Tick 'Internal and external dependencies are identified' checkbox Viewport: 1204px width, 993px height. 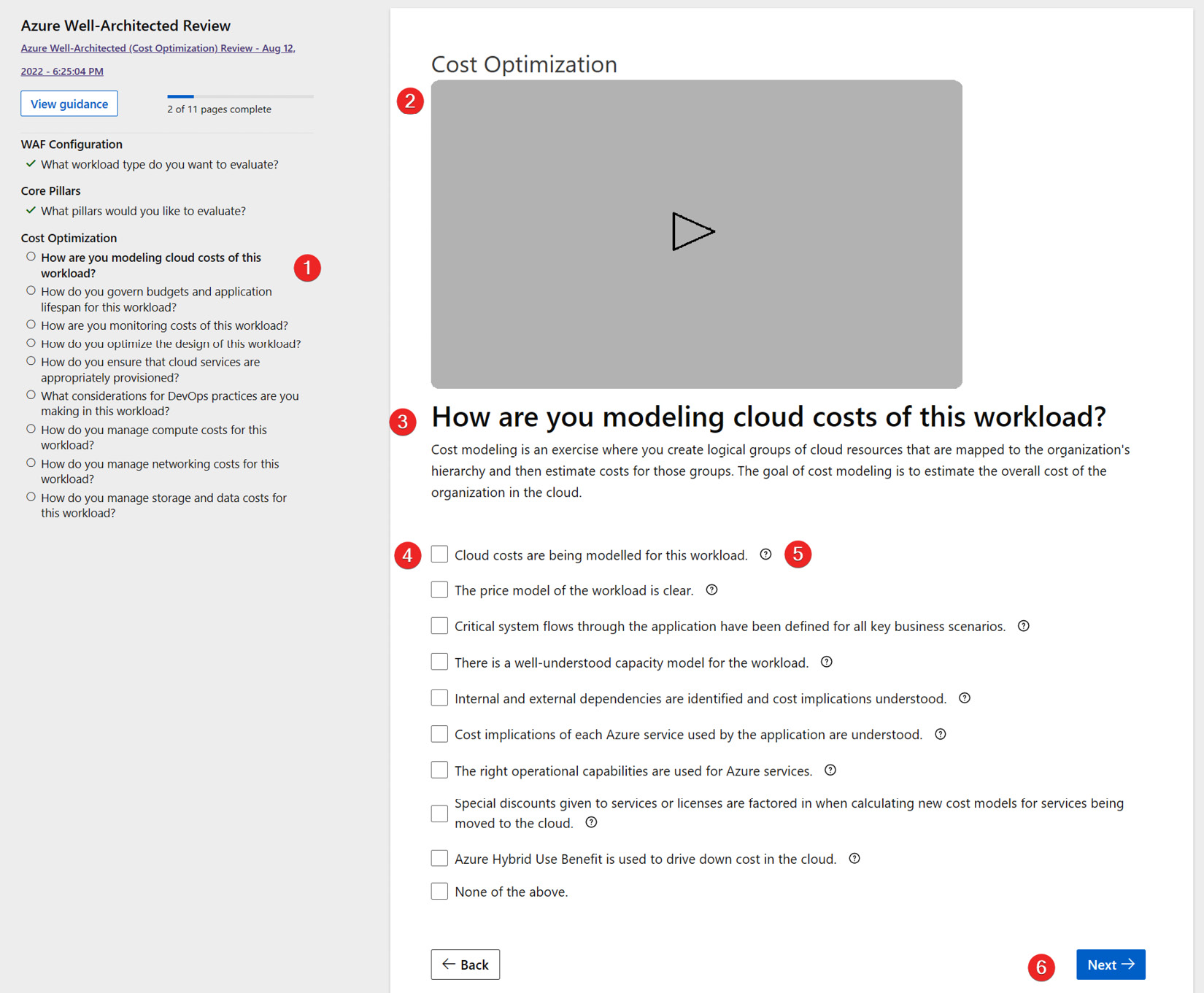tap(439, 698)
